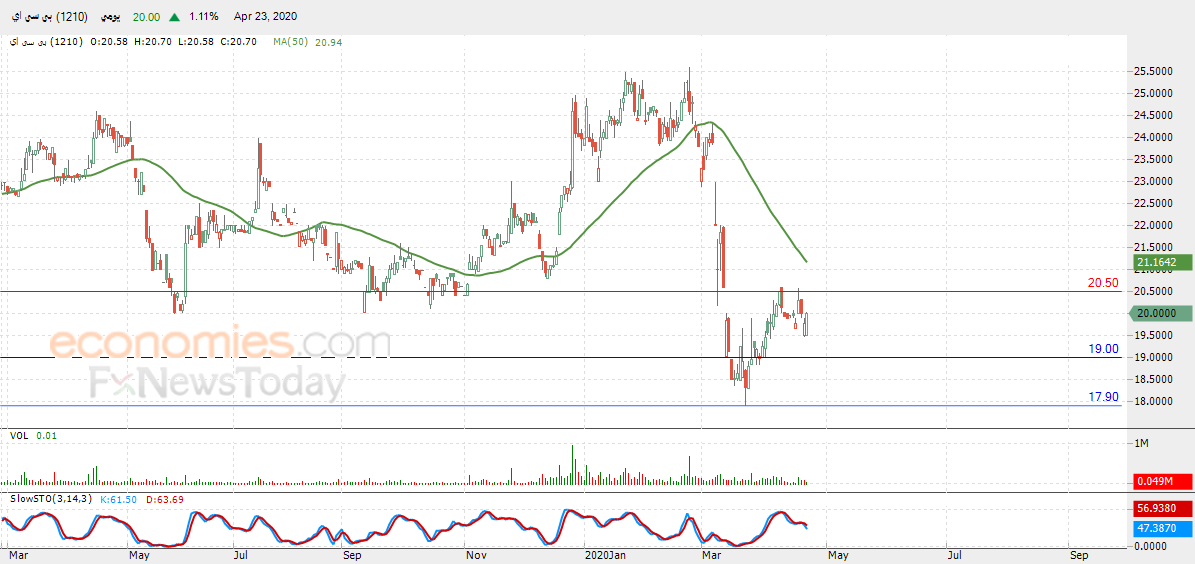Click the Apr 23, 2020 date label
The height and width of the screenshot is (564, 1195).
[x=265, y=16]
